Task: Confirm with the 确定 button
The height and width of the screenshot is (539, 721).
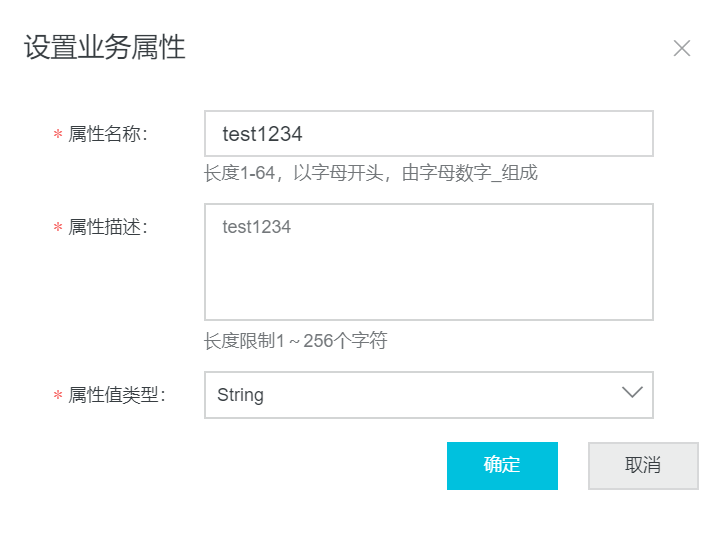Action: (502, 465)
